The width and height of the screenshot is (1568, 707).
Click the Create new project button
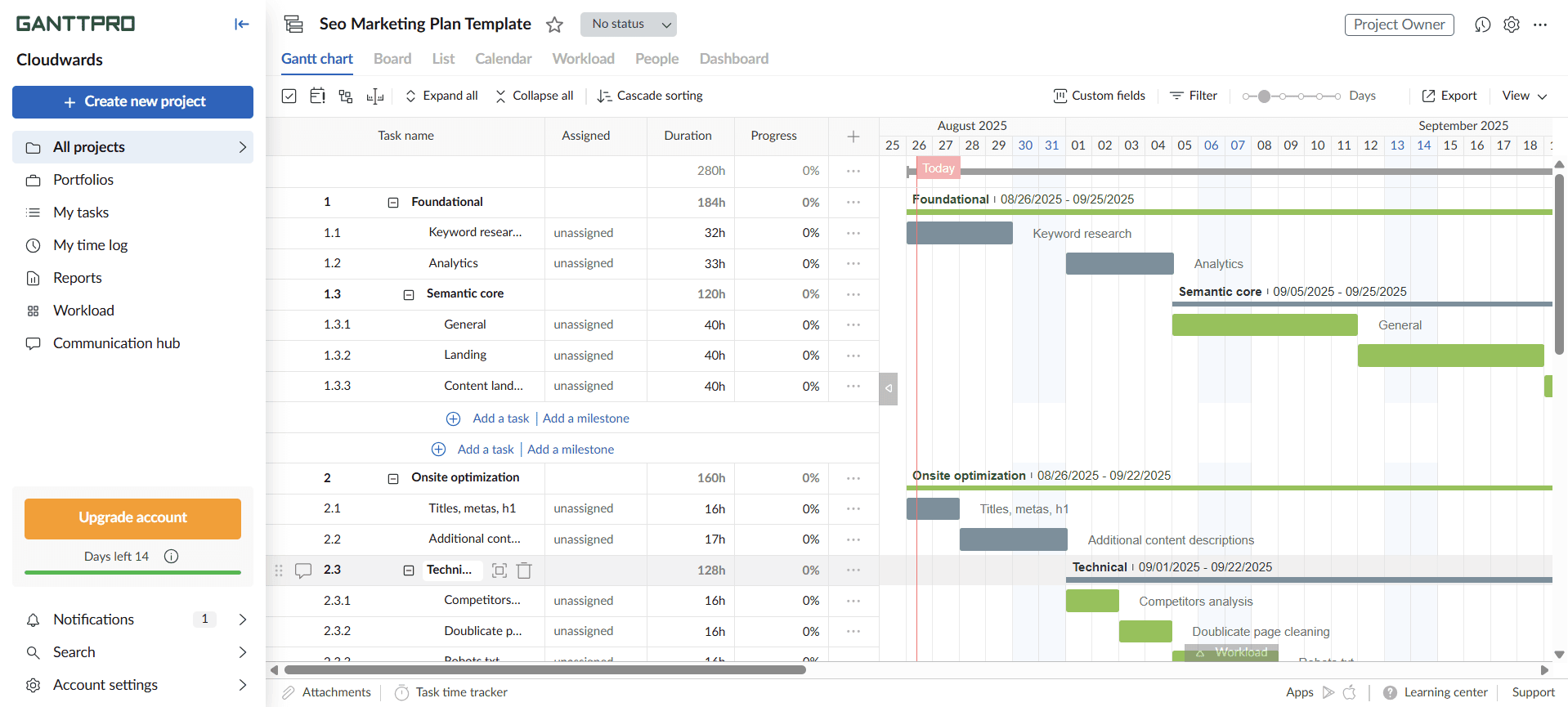[x=132, y=102]
